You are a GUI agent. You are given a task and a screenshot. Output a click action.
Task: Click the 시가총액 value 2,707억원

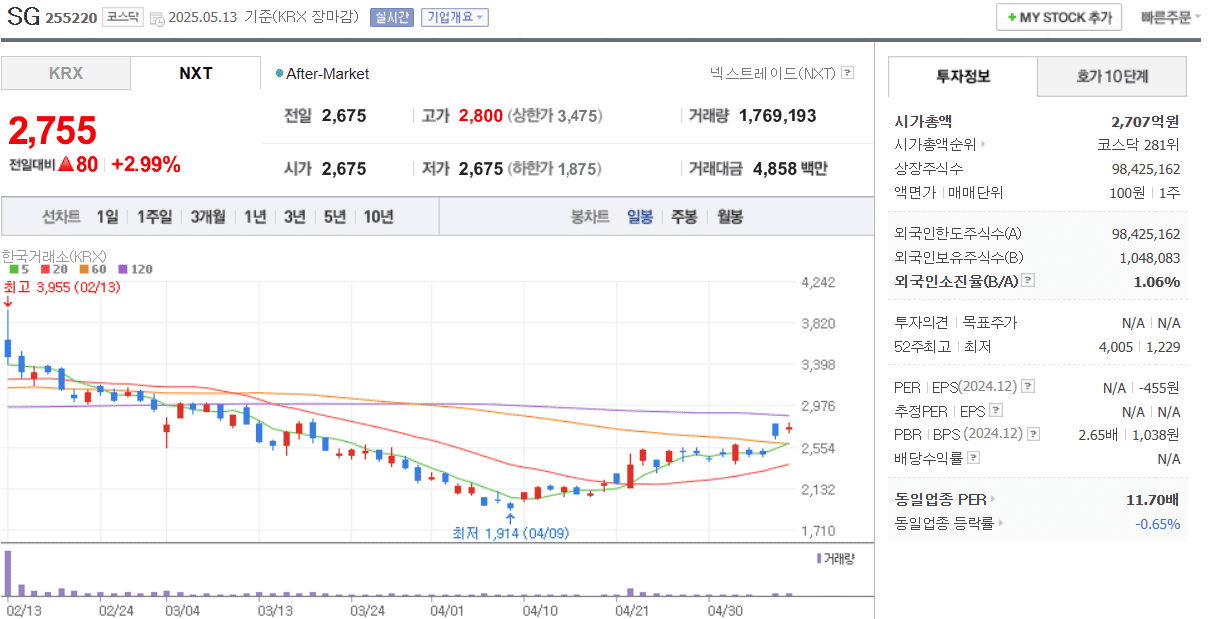pyautogui.click(x=1145, y=121)
